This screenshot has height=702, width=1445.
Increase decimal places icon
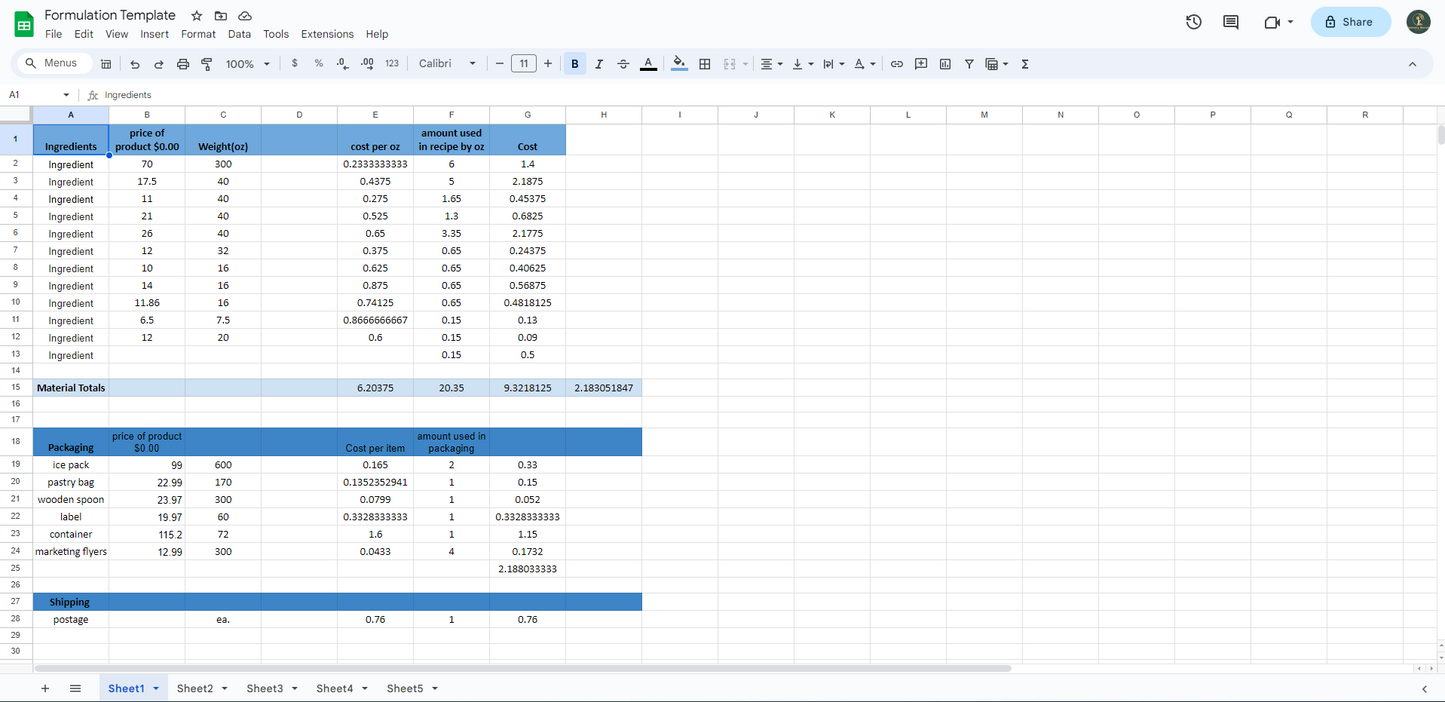point(367,63)
